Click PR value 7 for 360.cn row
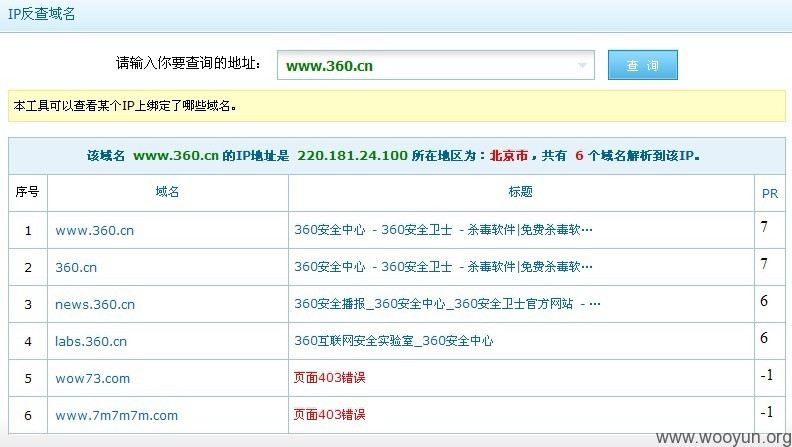The width and height of the screenshot is (792, 447). [765, 264]
